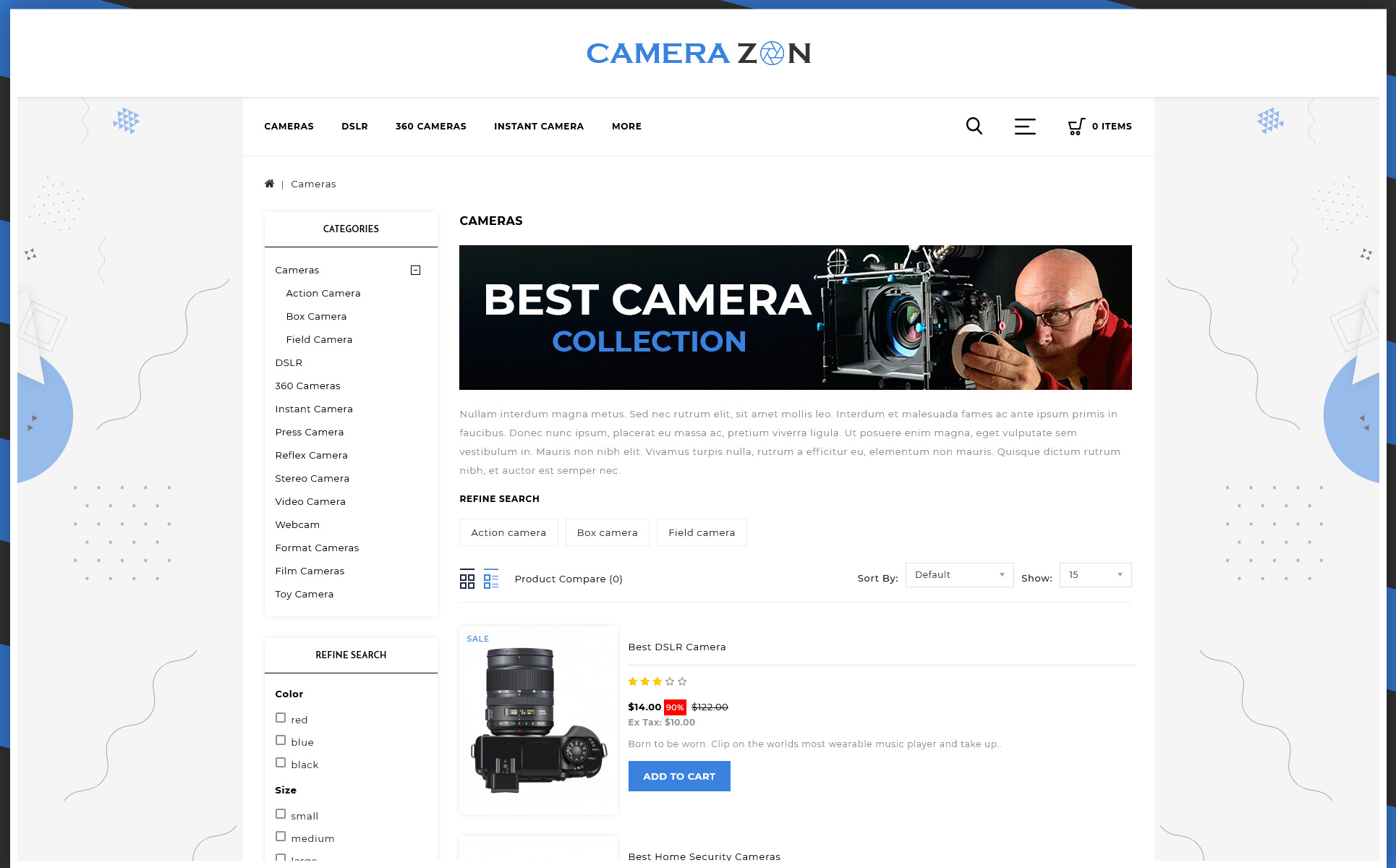Check the red color filter
1396x868 pixels.
281,718
